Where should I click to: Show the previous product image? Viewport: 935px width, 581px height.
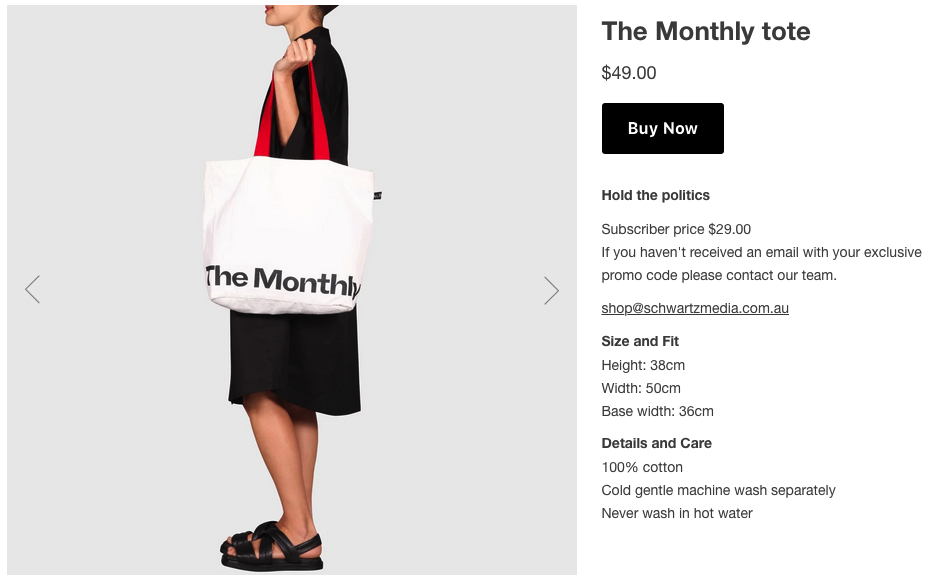[33, 290]
